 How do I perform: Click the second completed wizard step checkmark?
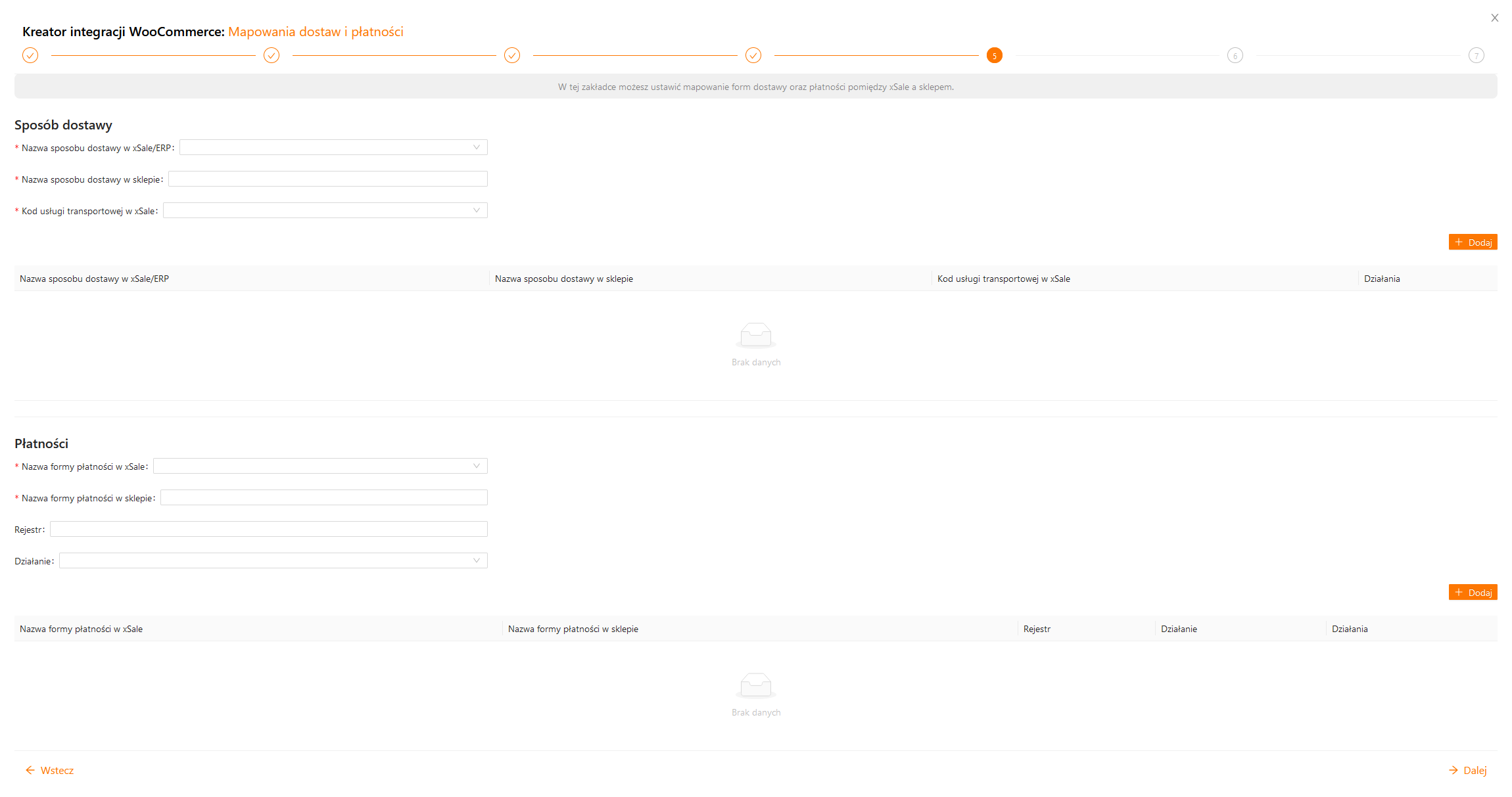tap(272, 55)
